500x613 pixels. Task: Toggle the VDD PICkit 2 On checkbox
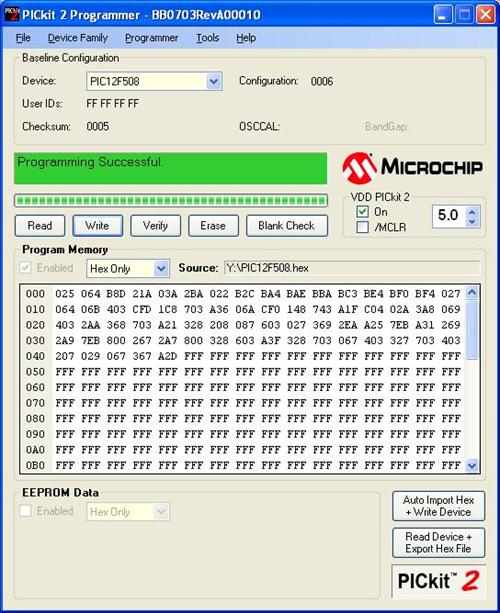[x=362, y=212]
